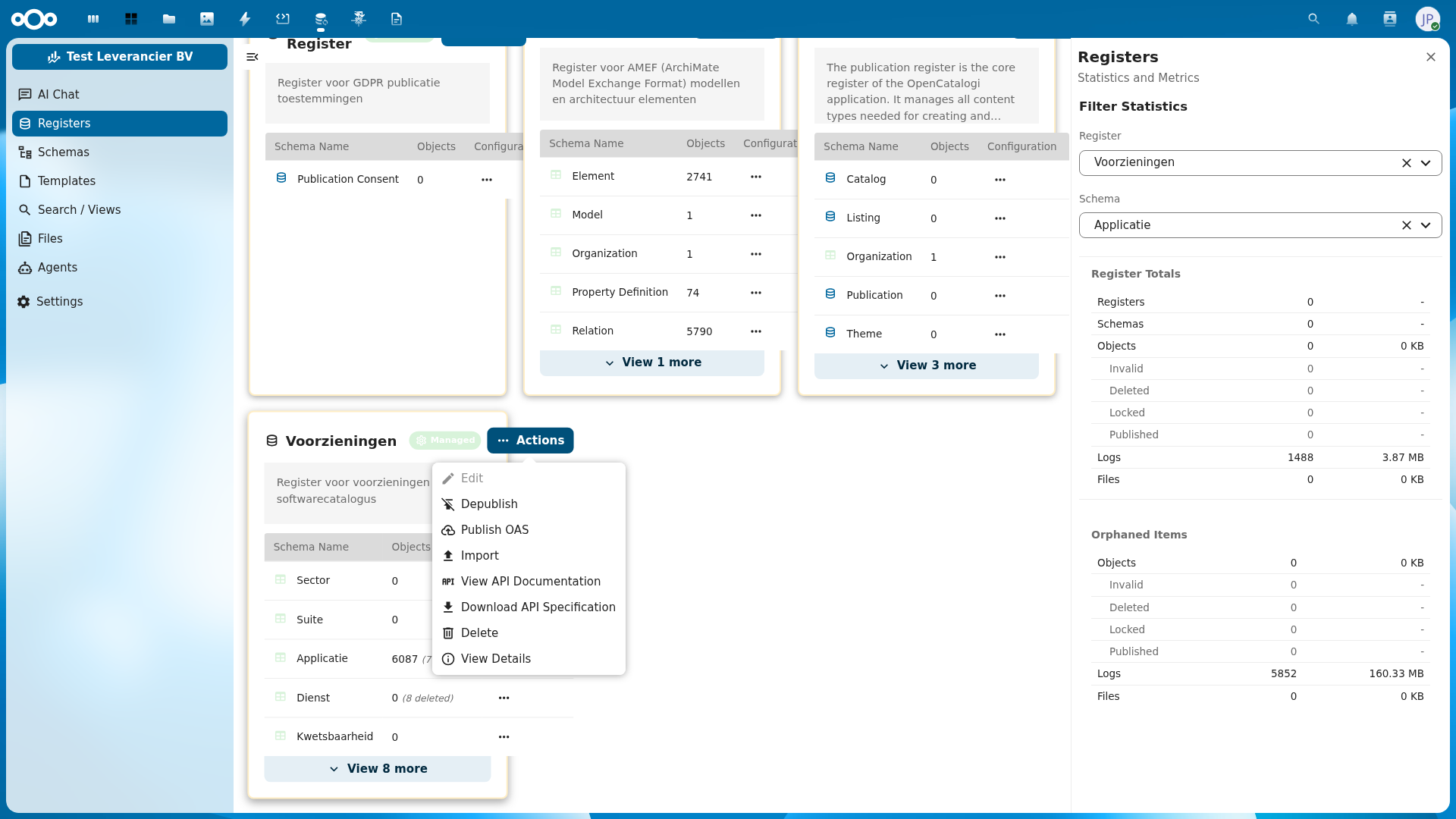Open Settings from the sidebar gear
This screenshot has height=819, width=1456.
[58, 301]
